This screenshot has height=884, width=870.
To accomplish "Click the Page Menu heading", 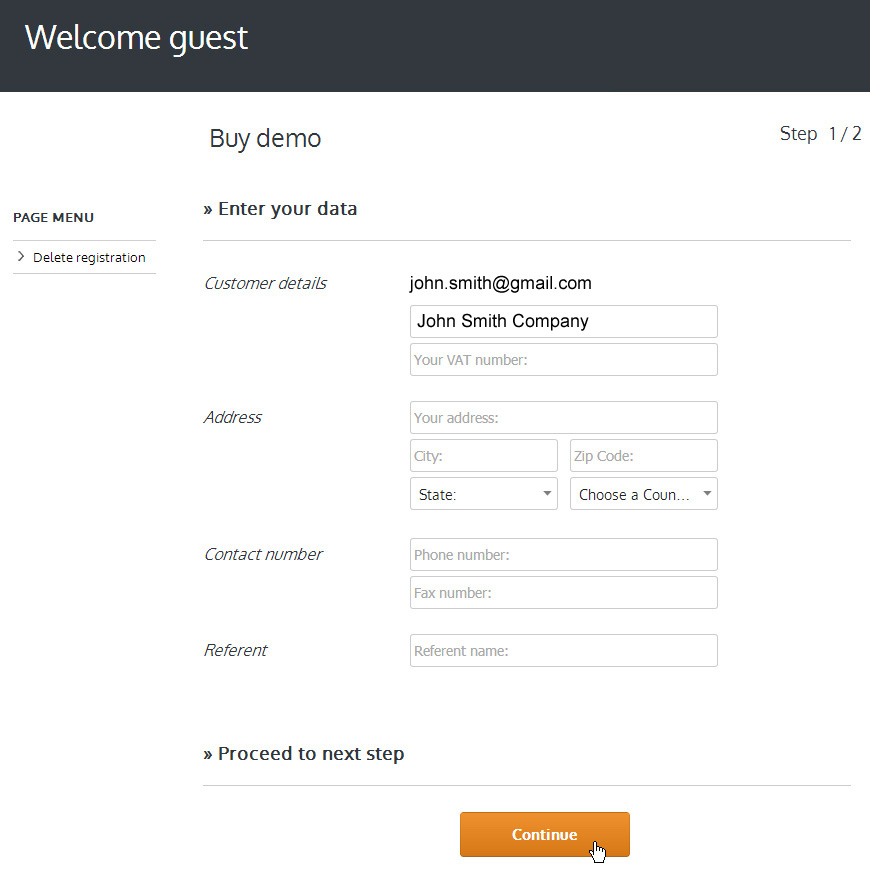I will [54, 218].
